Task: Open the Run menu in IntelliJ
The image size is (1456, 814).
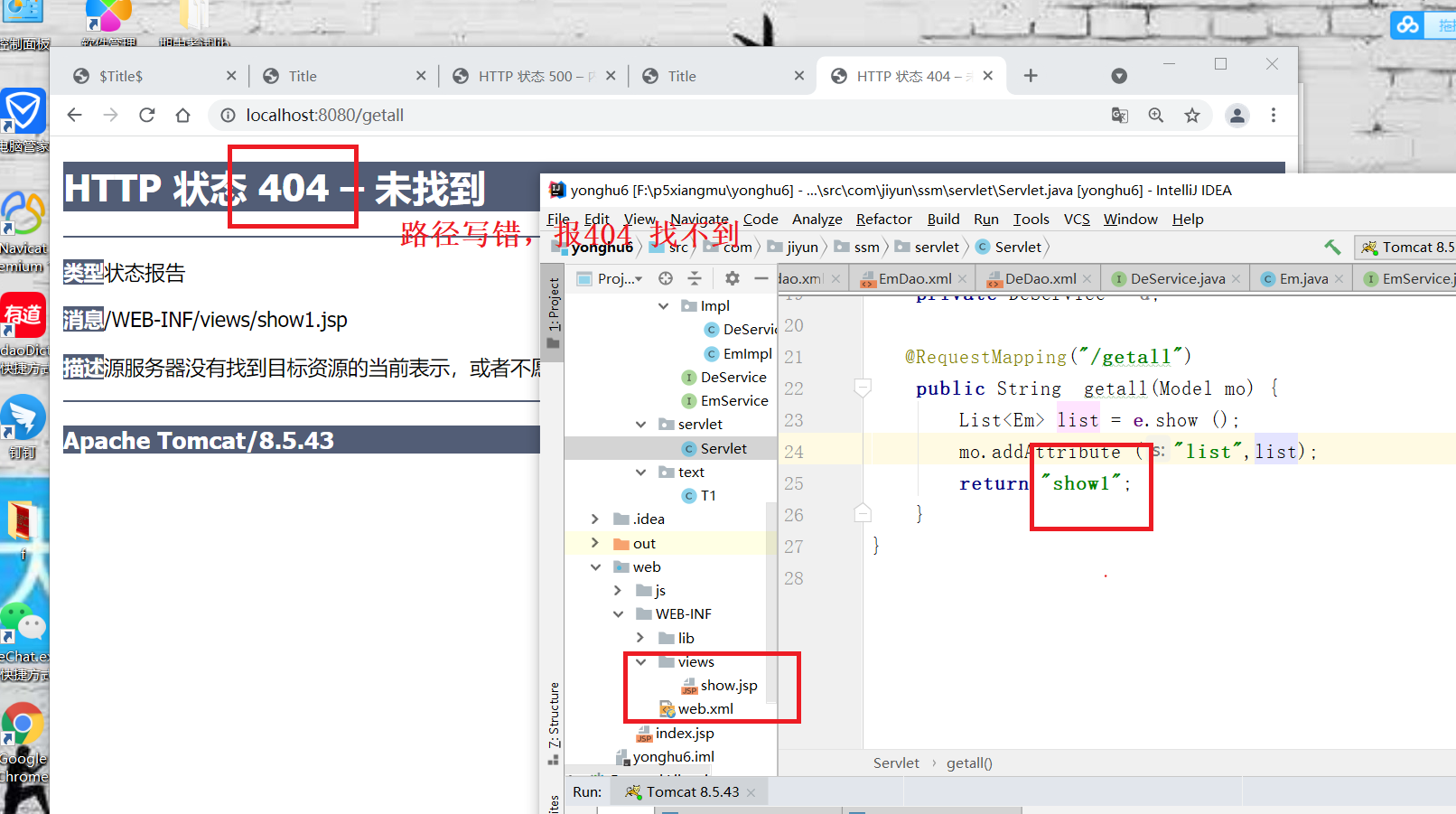Action: (x=986, y=219)
